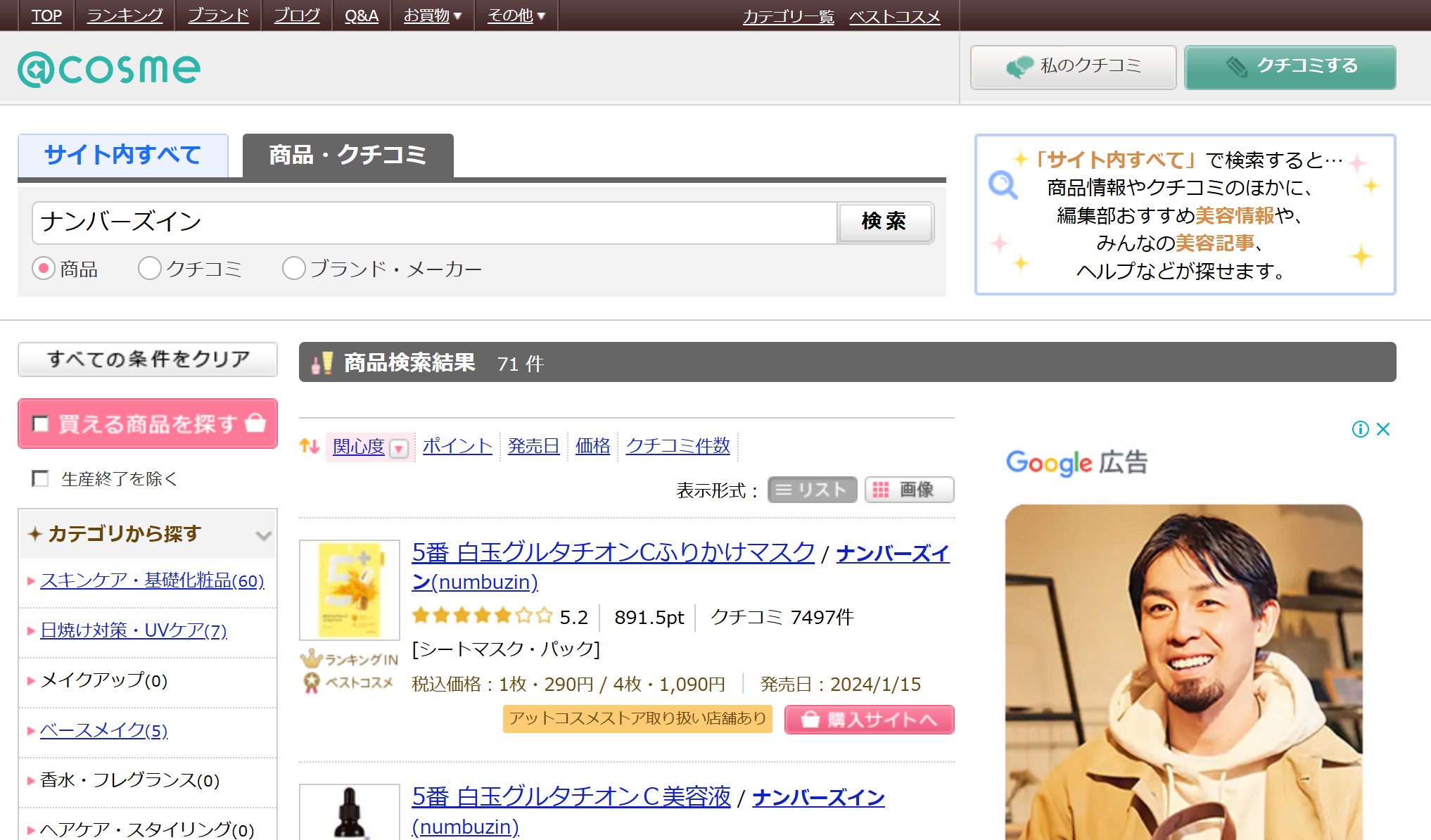This screenshot has width=1431, height=840.
Task: Open the ベストコスメ link in the top bar
Action: (x=895, y=16)
